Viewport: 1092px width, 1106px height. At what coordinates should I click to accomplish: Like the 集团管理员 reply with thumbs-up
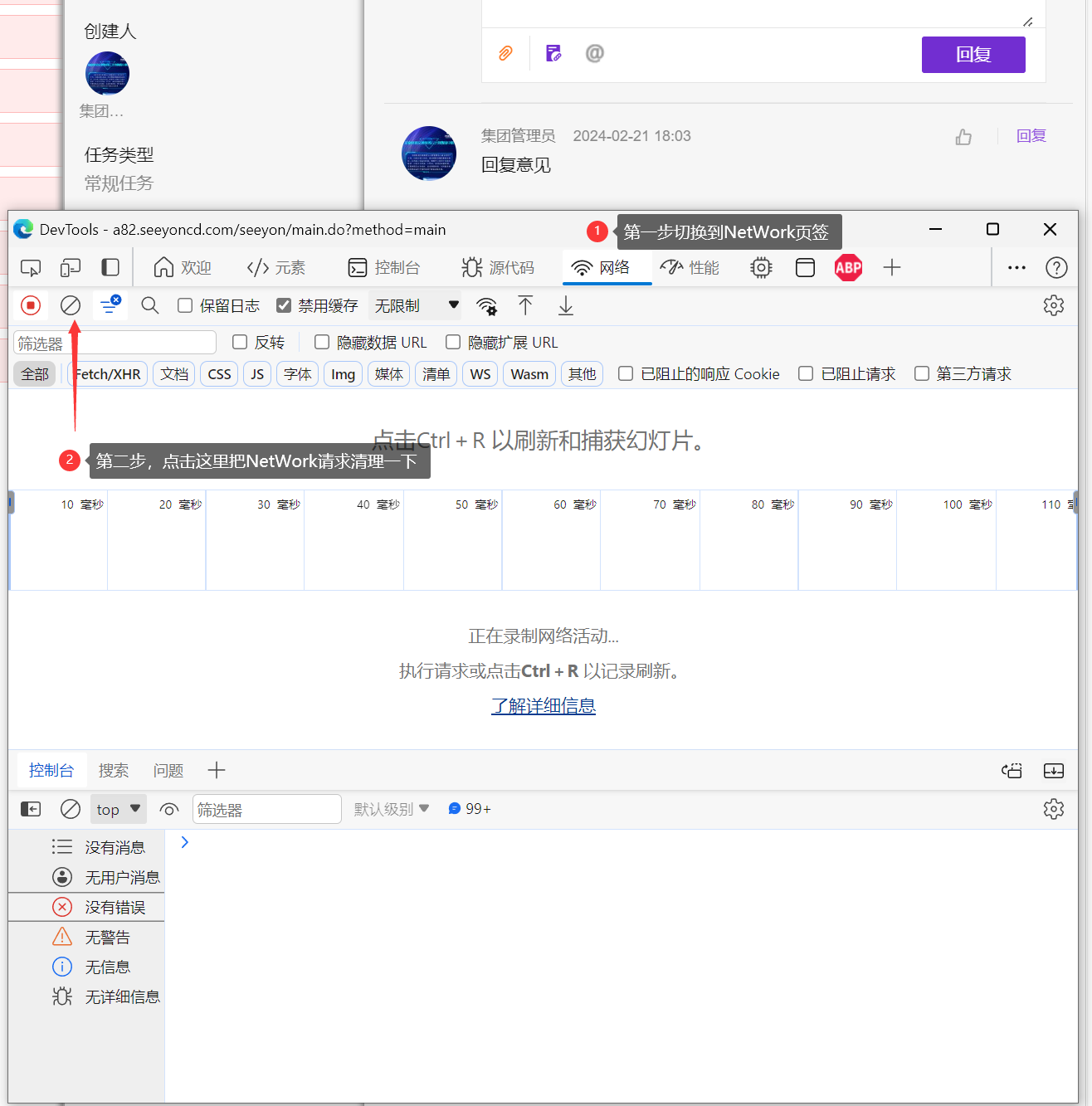point(963,136)
